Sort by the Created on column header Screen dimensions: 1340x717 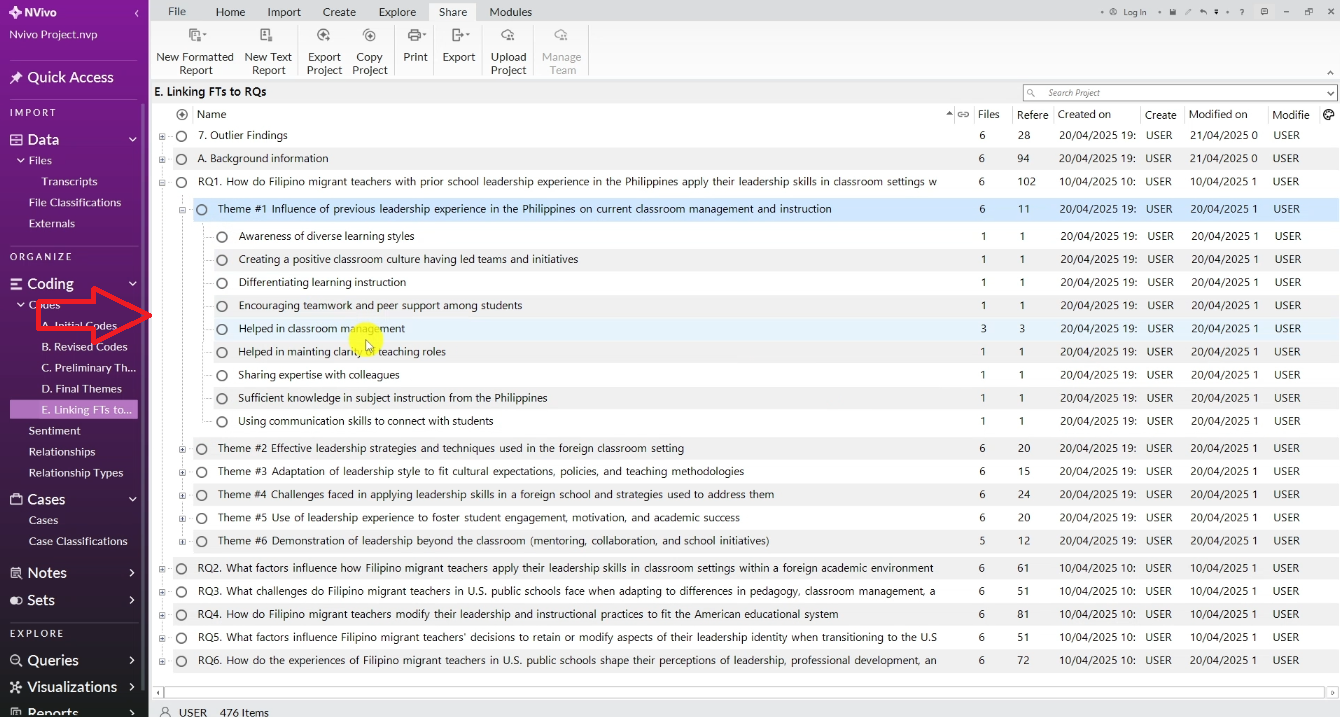click(x=1084, y=114)
